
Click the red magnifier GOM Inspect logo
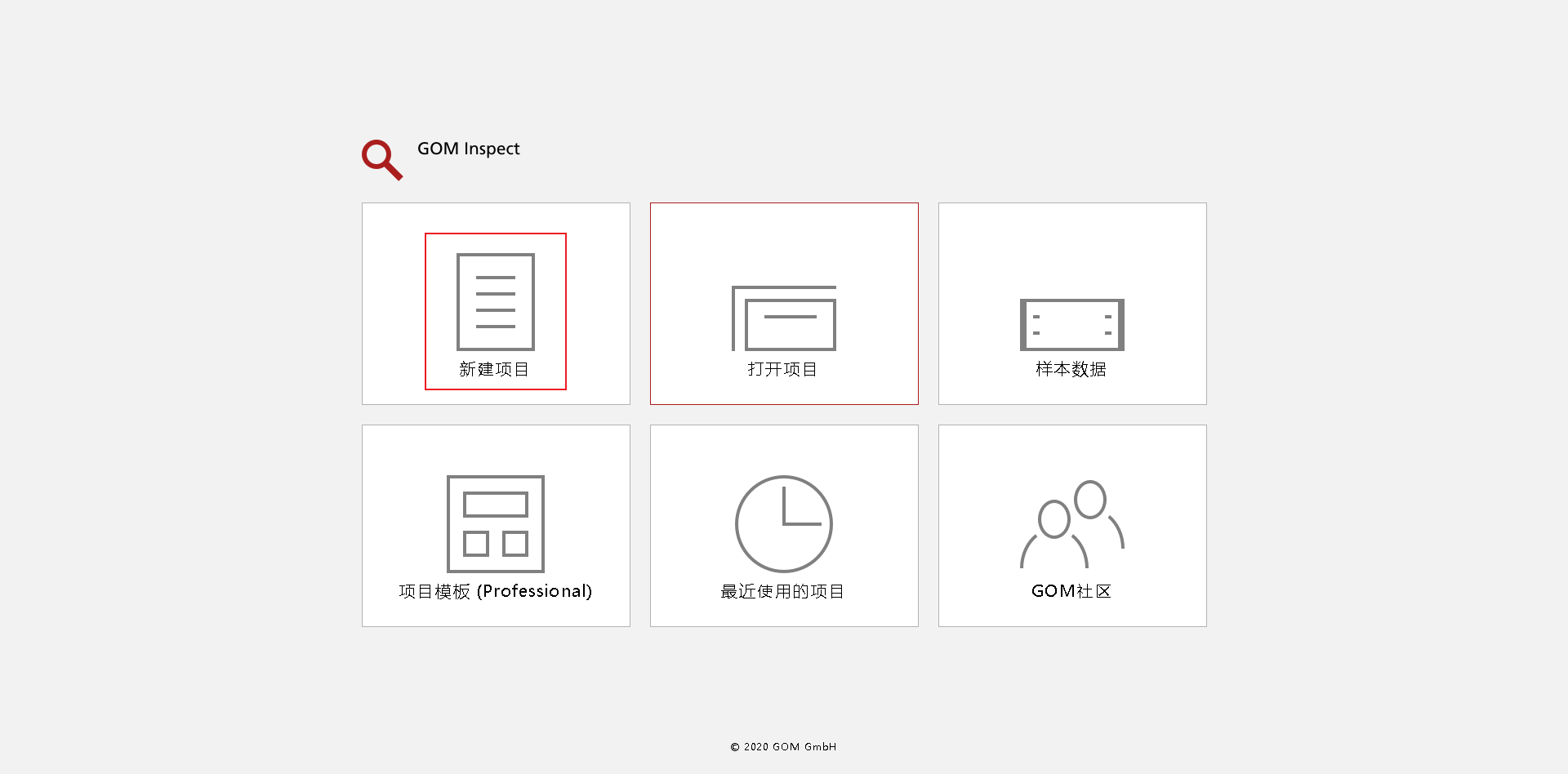381,159
